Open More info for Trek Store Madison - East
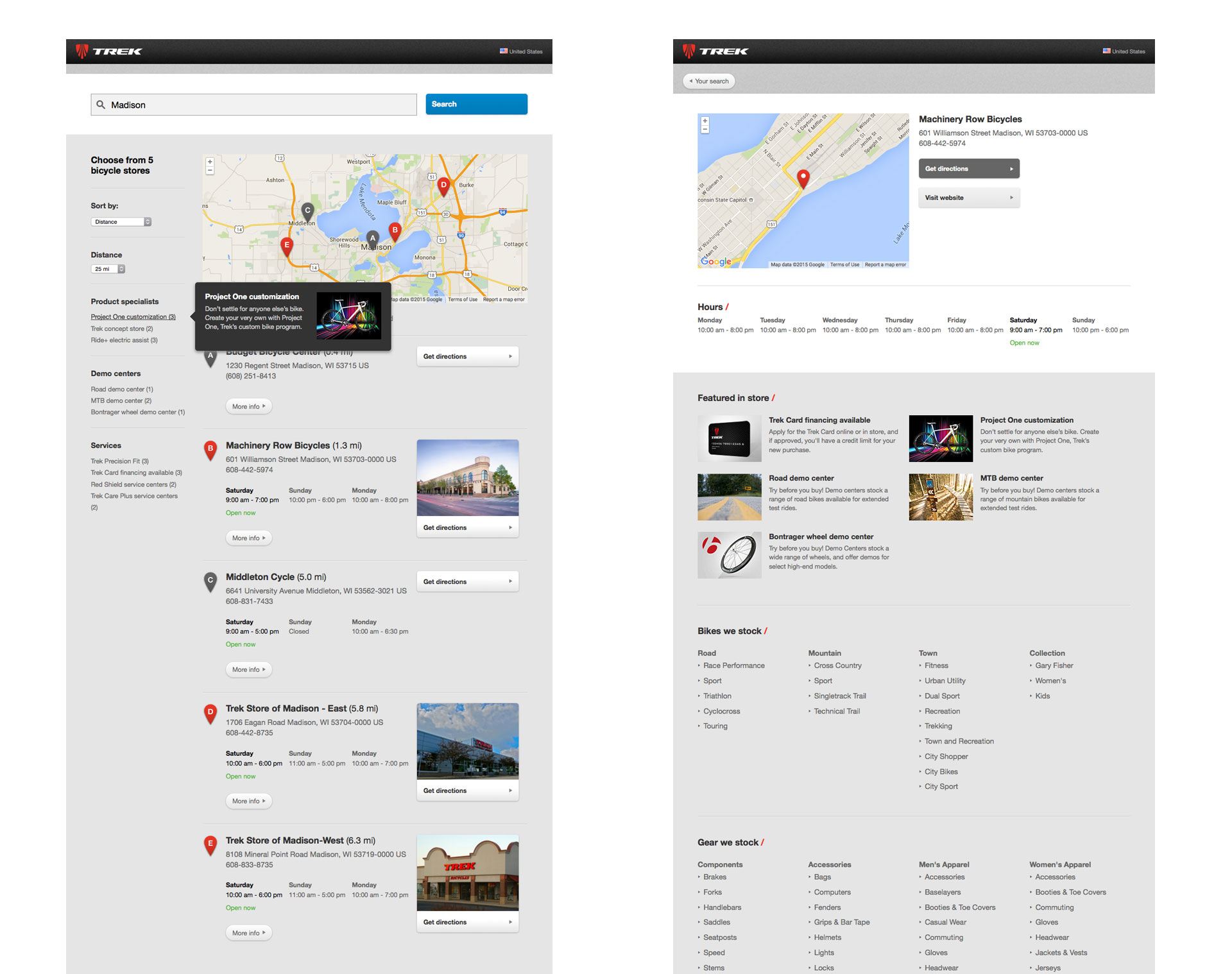The image size is (1232, 974). 249,801
